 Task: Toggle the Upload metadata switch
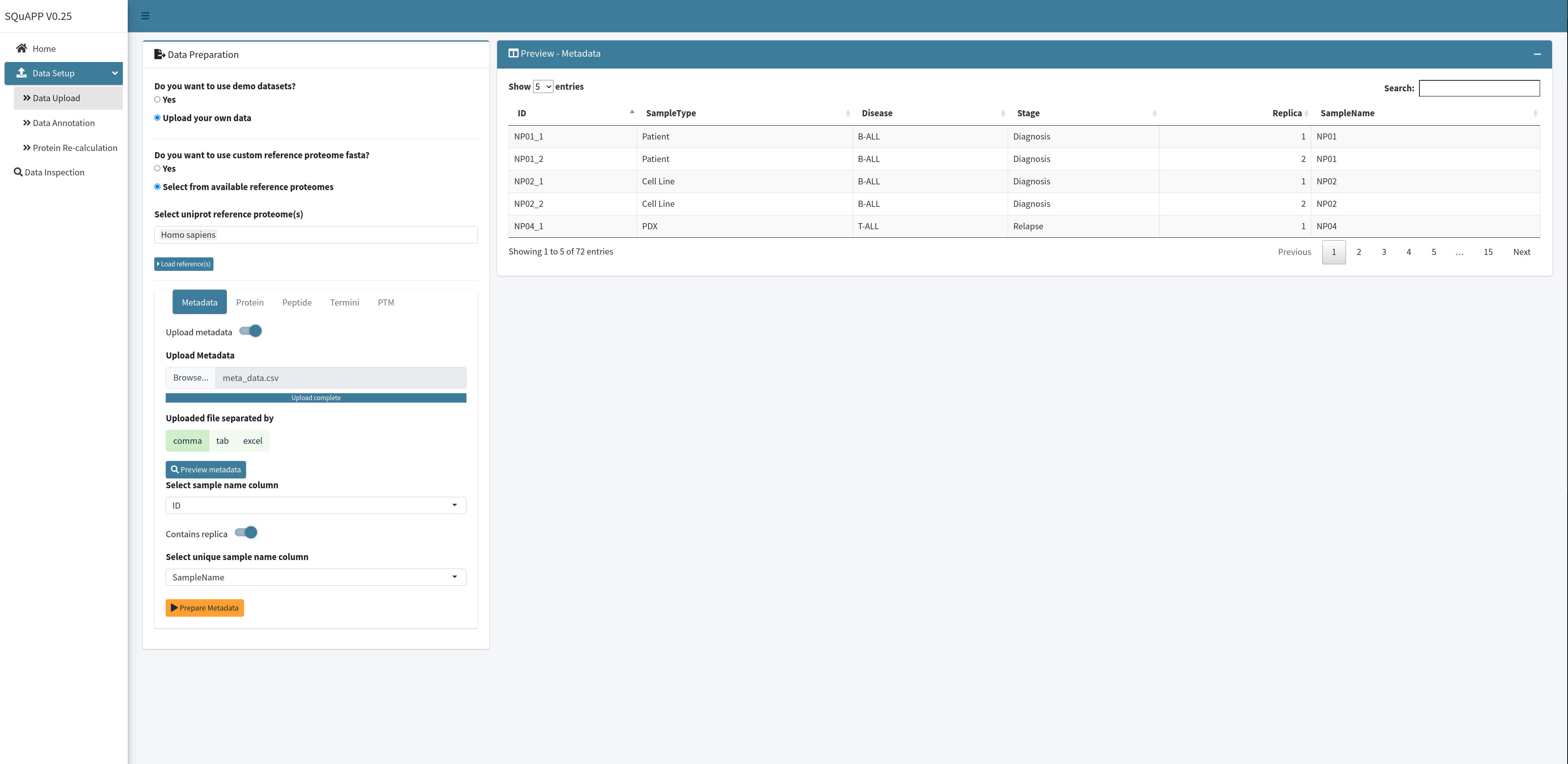click(251, 331)
